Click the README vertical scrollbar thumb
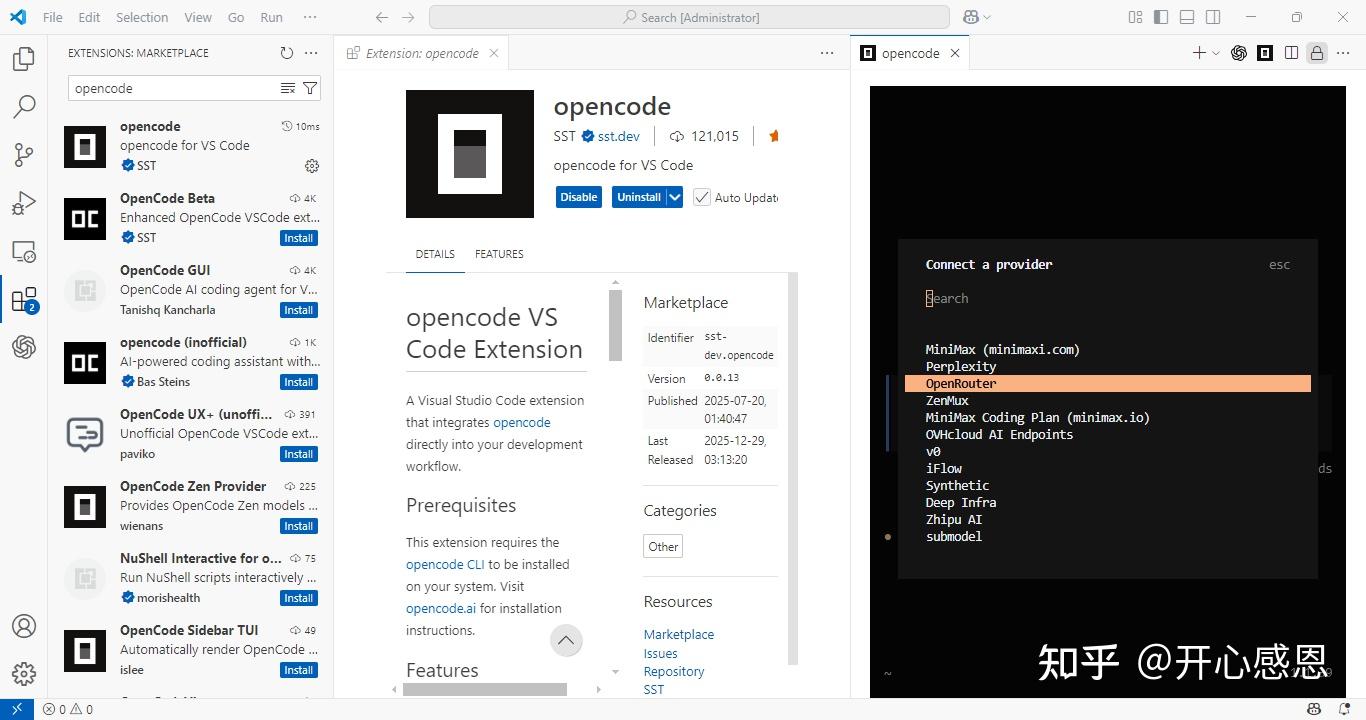The image size is (1366, 720). coord(615,326)
